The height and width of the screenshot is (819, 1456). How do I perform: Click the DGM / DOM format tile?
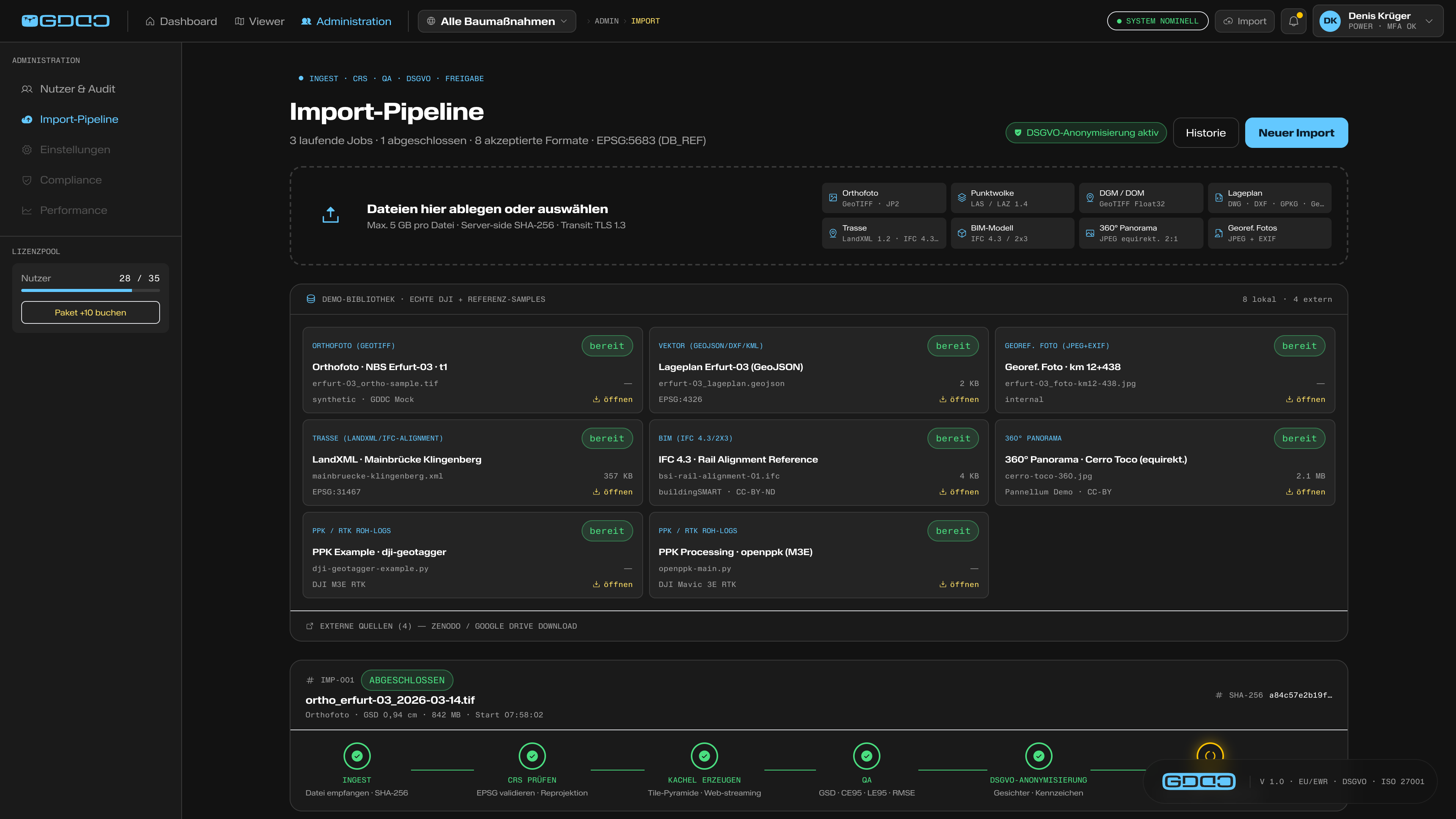pos(1141,198)
